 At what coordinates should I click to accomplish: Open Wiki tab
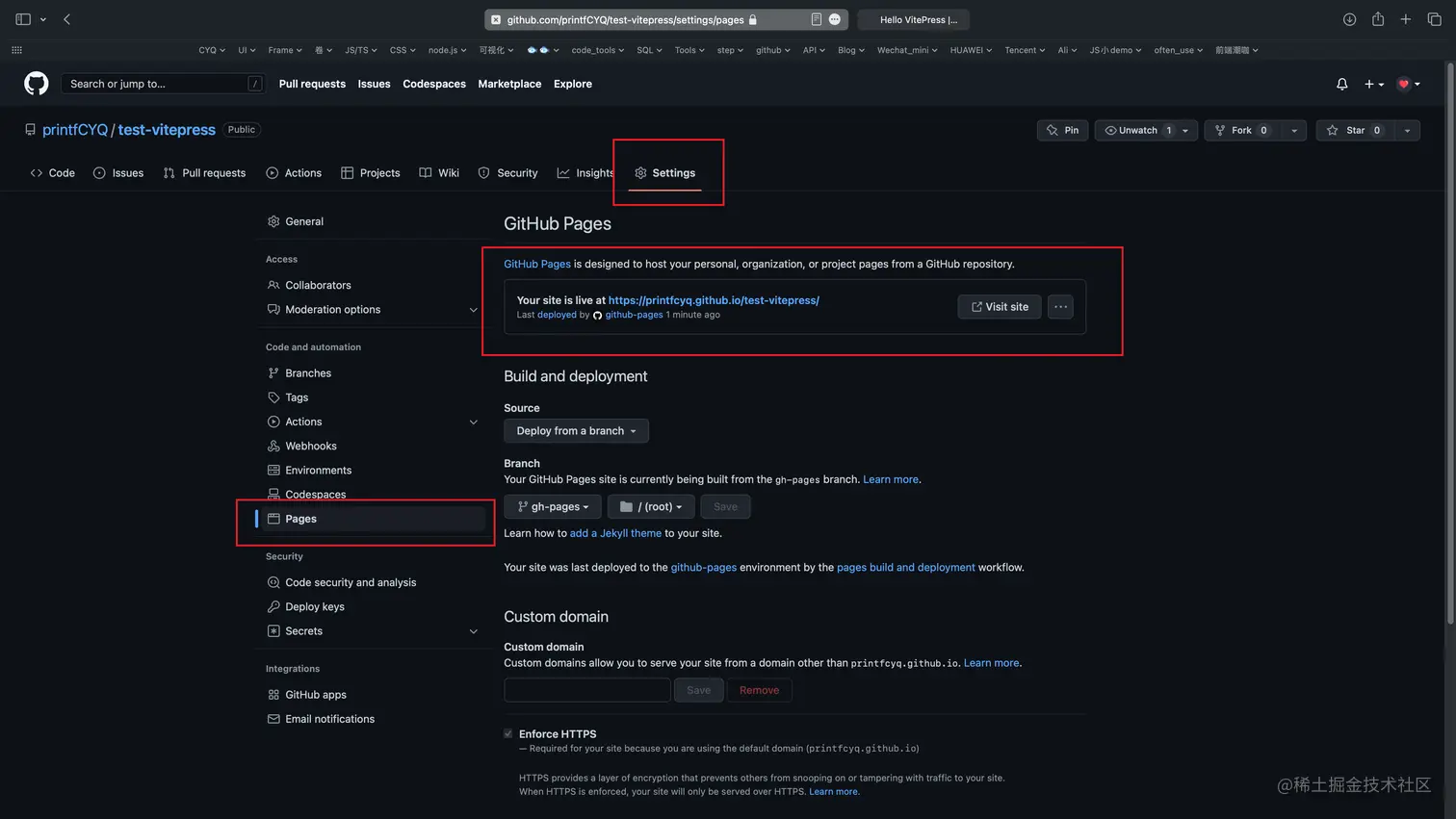(439, 173)
